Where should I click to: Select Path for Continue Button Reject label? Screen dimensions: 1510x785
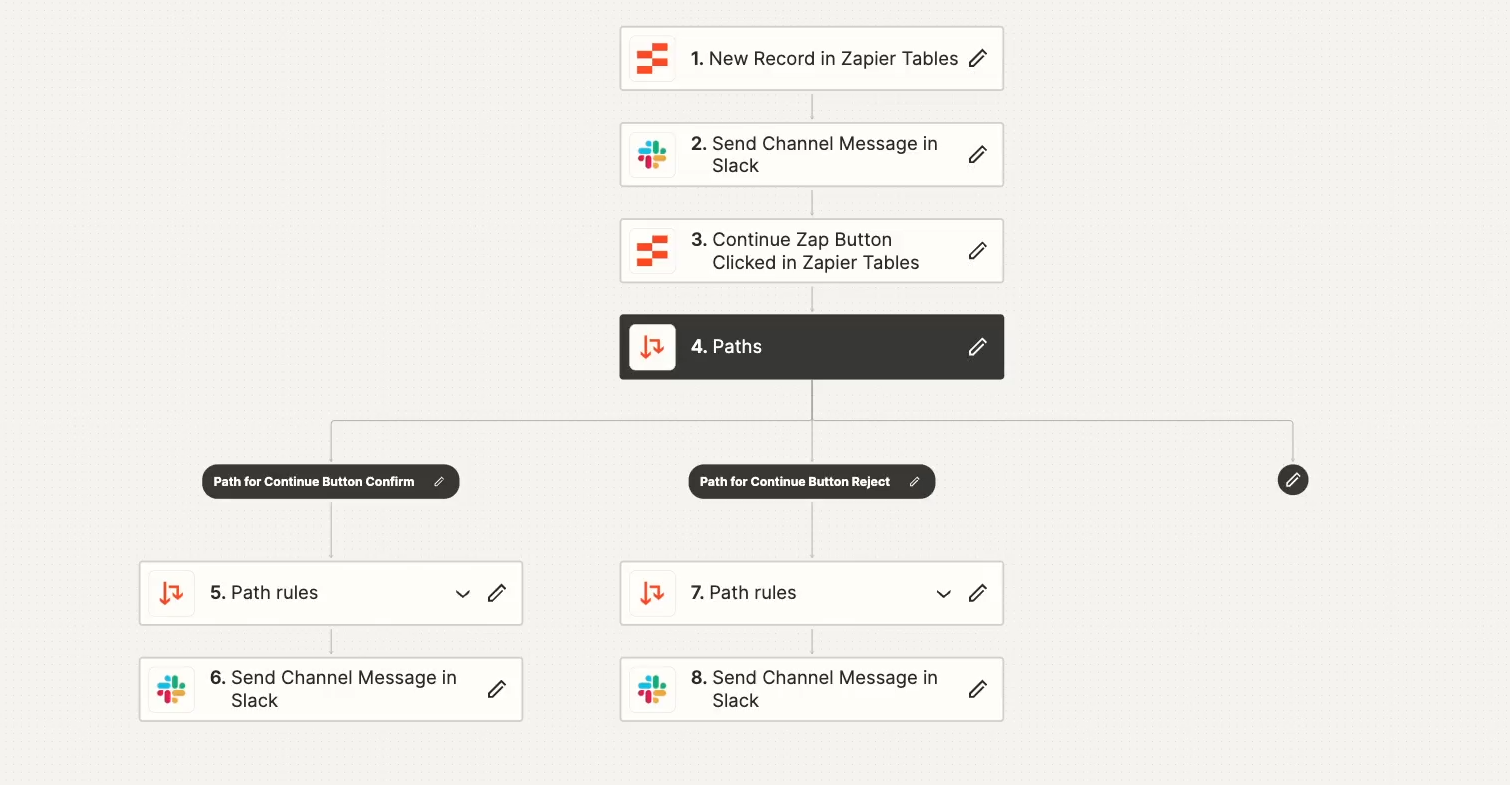[x=795, y=482]
